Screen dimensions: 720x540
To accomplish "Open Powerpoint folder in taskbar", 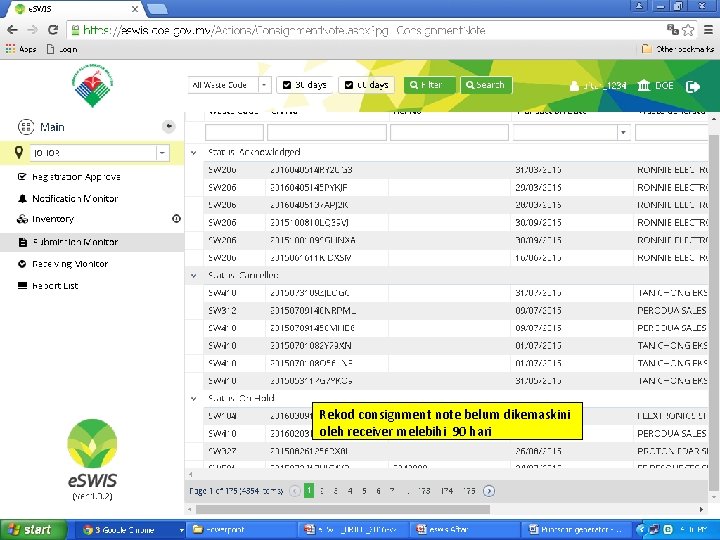I will (x=241, y=530).
